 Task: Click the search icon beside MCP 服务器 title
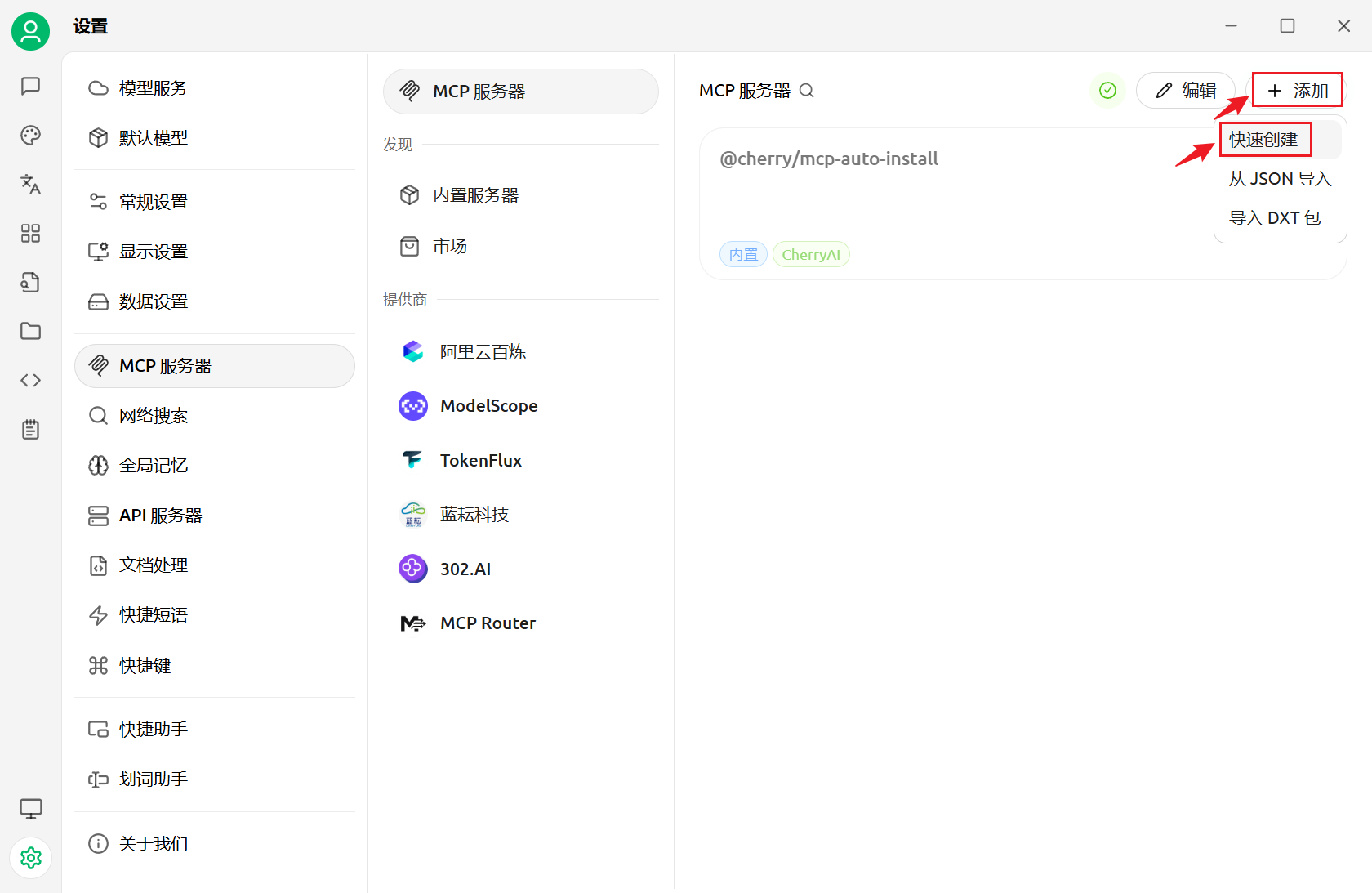pyautogui.click(x=806, y=91)
